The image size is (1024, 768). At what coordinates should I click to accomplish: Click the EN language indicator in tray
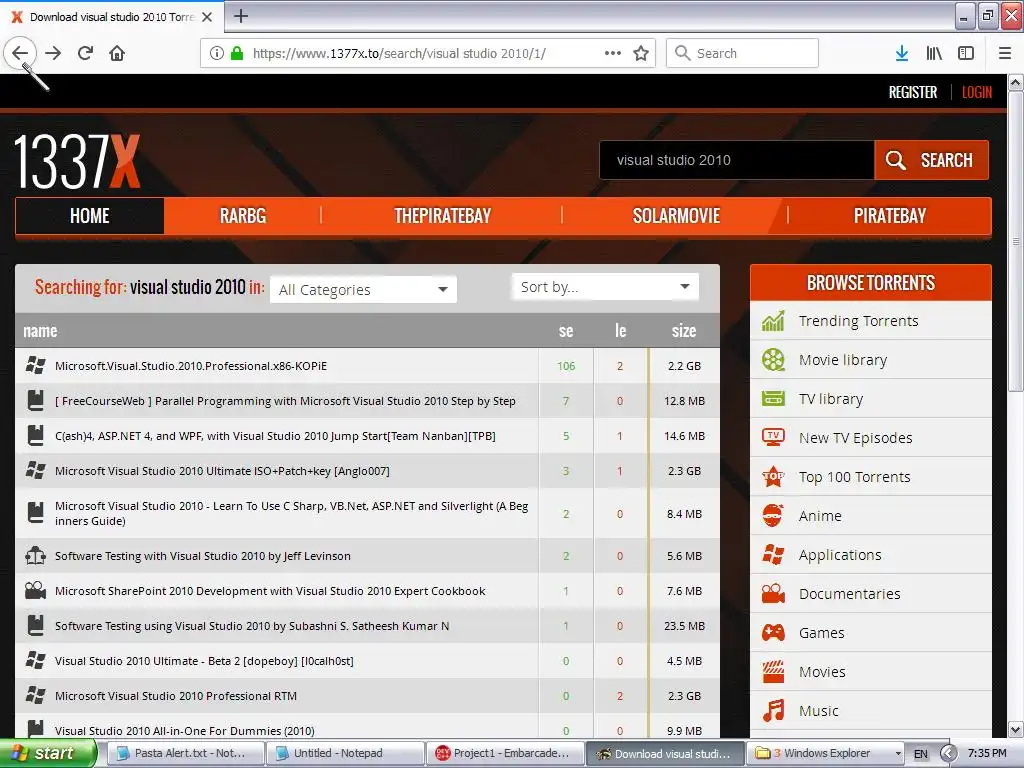tap(920, 754)
